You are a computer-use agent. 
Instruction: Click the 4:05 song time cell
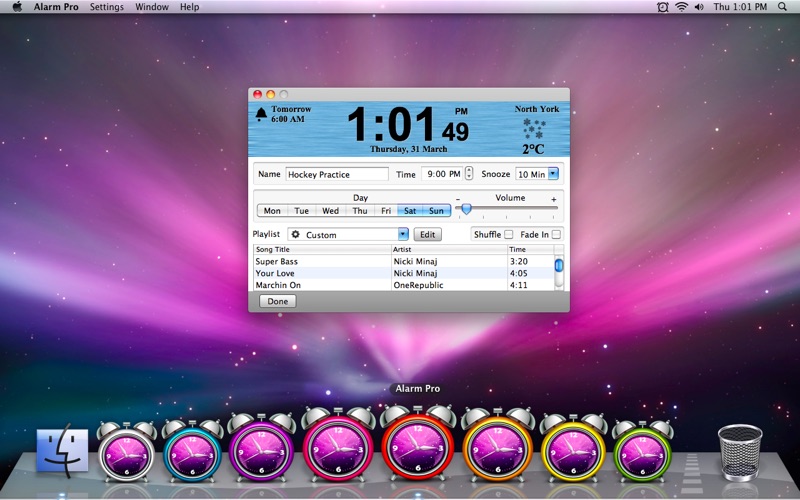[x=531, y=273]
